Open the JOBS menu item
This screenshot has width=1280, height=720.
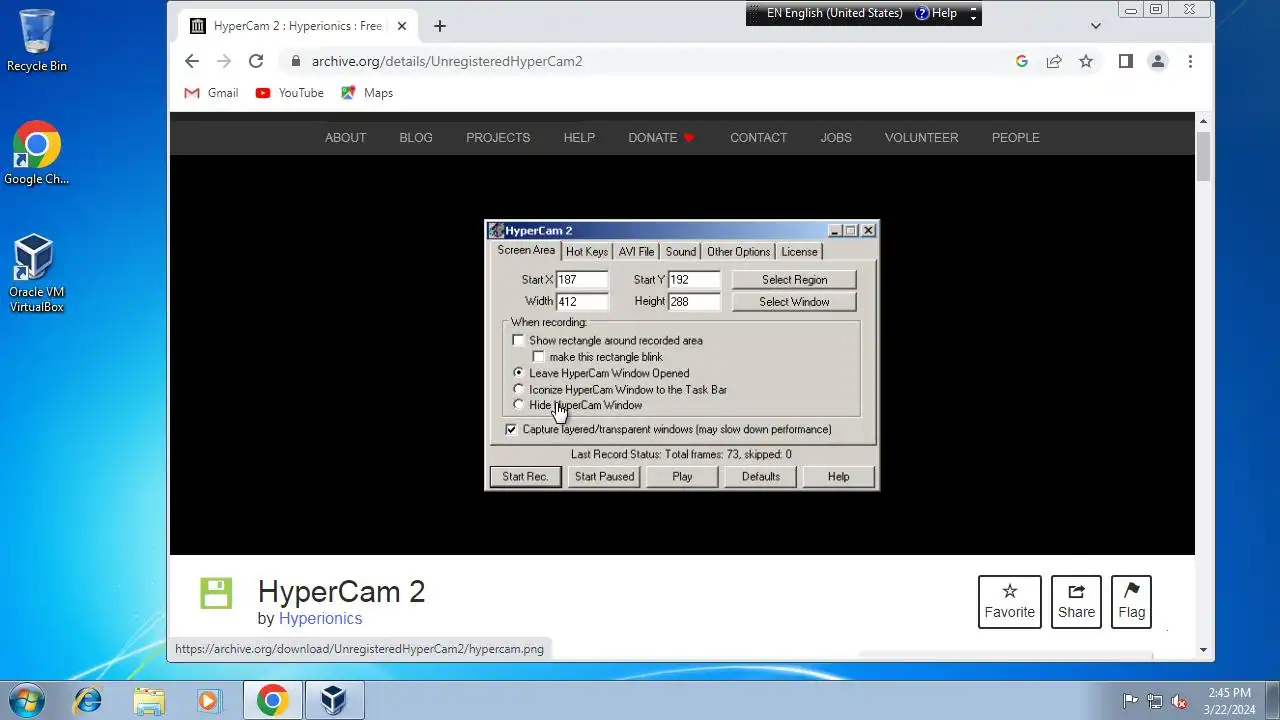[836, 138]
